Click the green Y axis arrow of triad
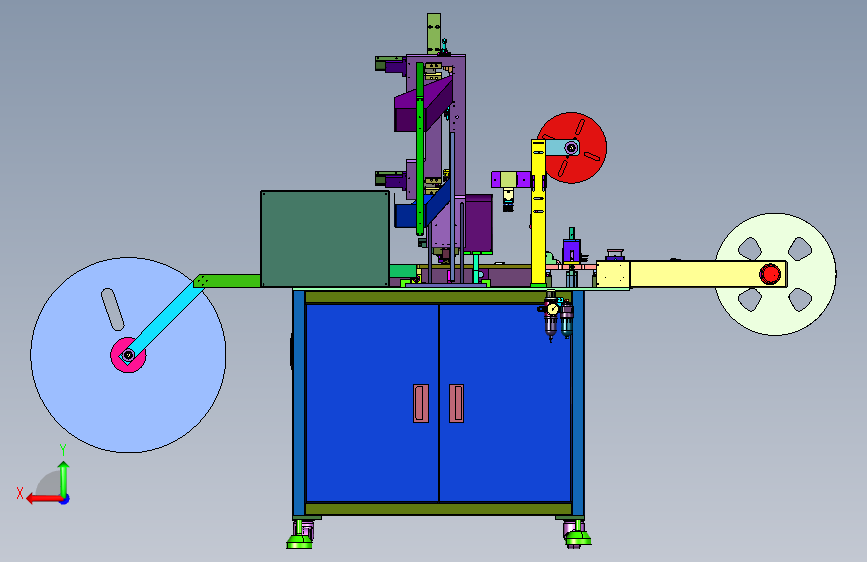Image resolution: width=867 pixels, height=562 pixels. tap(64, 478)
